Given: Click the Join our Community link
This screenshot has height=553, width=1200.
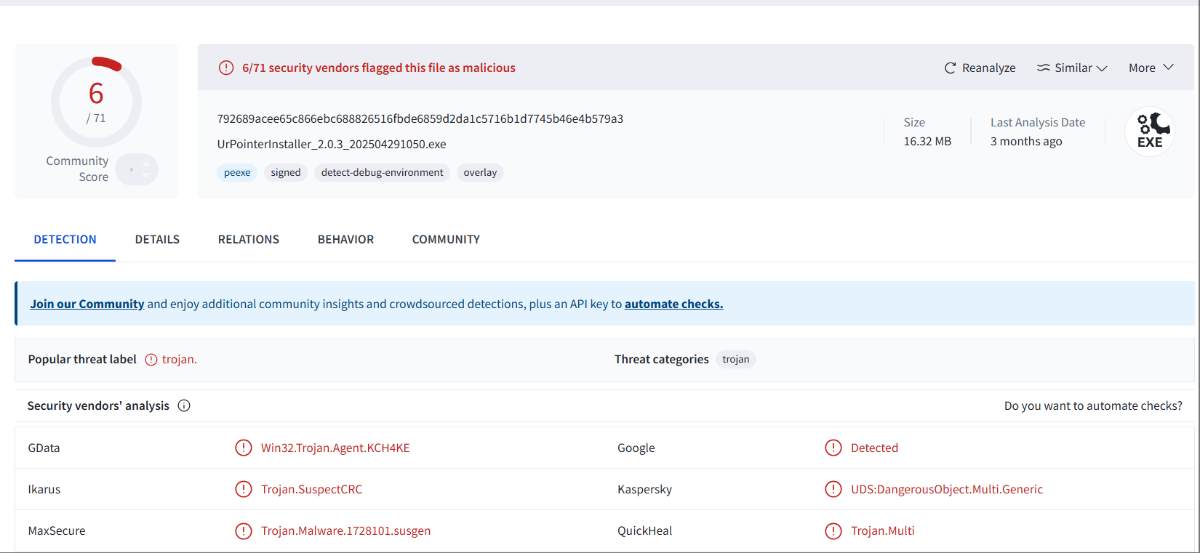Looking at the screenshot, I should coord(87,304).
